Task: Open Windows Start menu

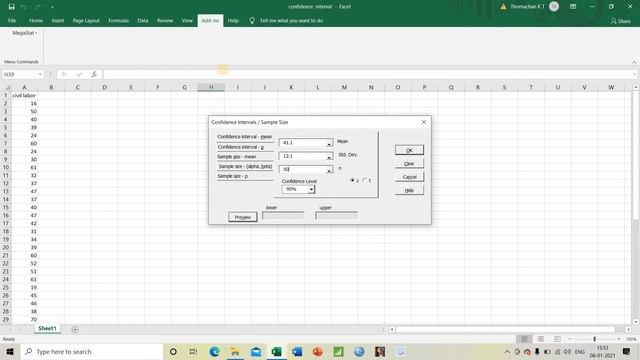Action: 10,351
